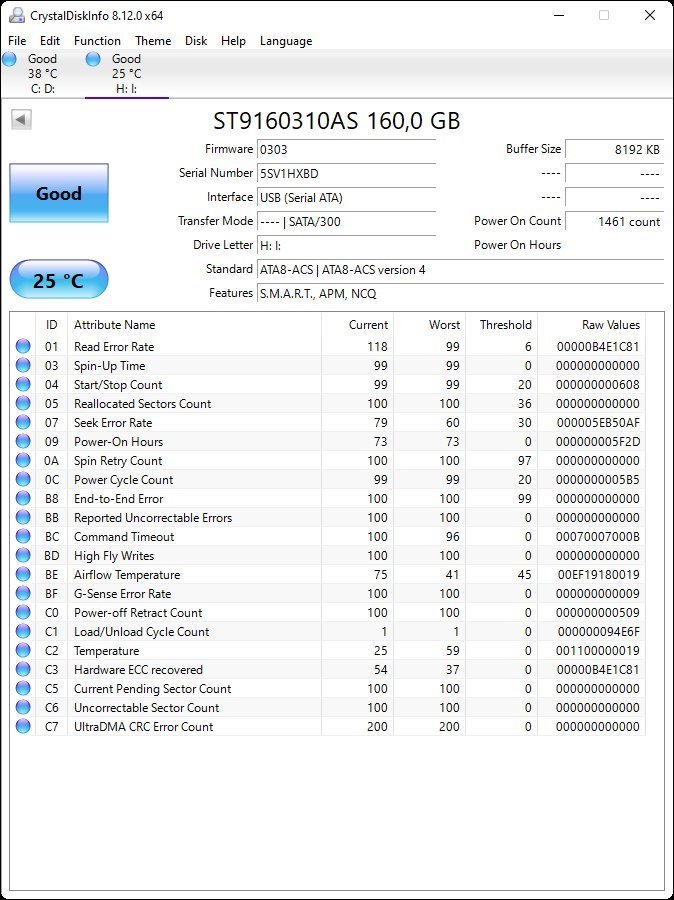Click status orb for UltraDMA CRC Error Count
The height and width of the screenshot is (900, 674).
pos(23,726)
